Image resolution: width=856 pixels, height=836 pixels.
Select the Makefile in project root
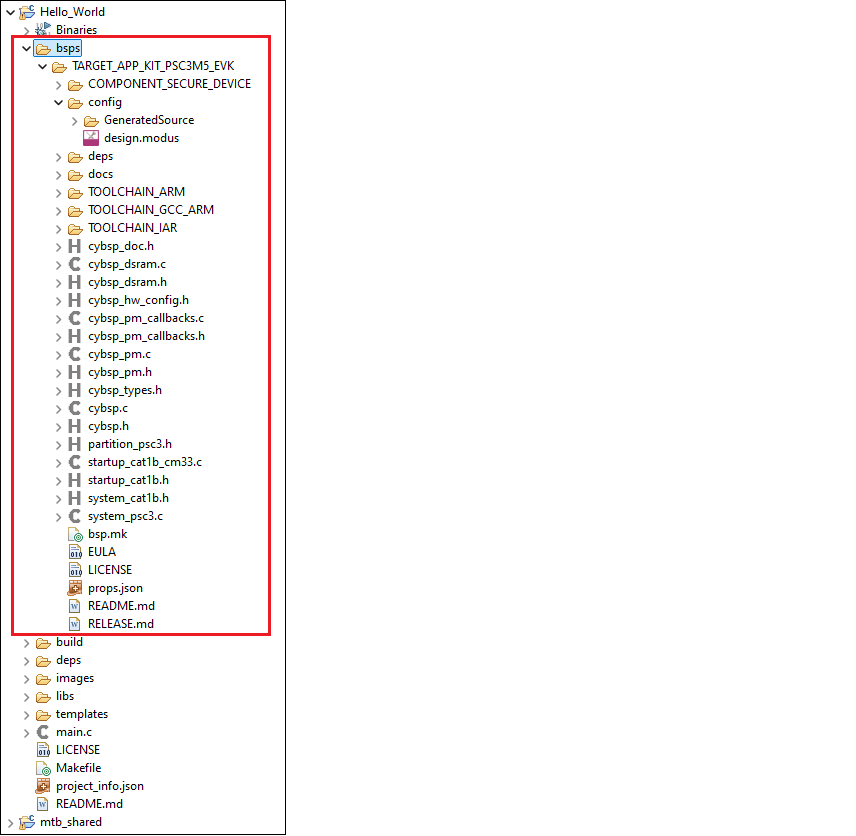[78, 768]
